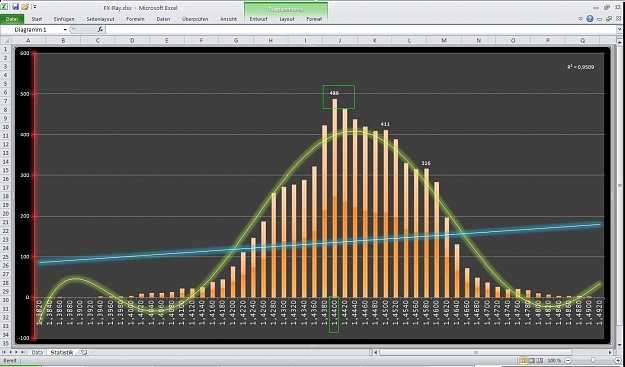Close the workbook window within Excel
625x367 pixels.
[619, 19]
